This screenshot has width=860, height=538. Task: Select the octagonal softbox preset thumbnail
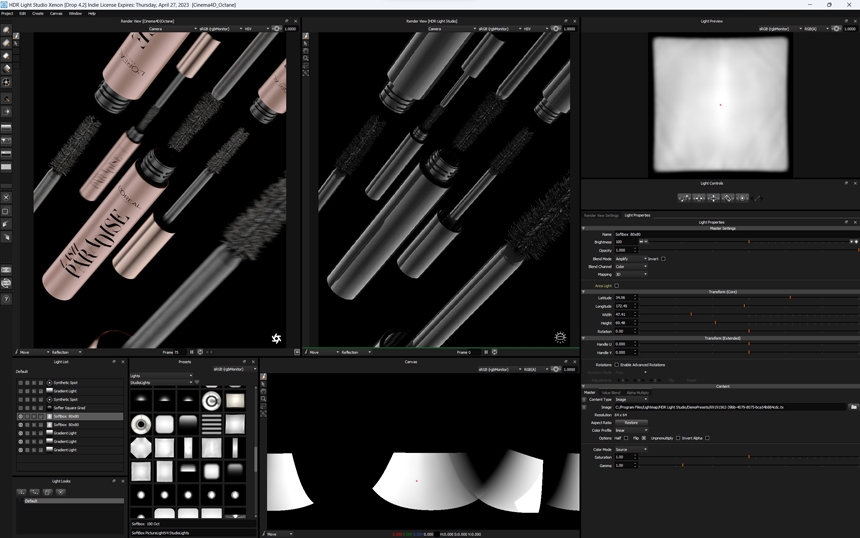click(x=141, y=448)
